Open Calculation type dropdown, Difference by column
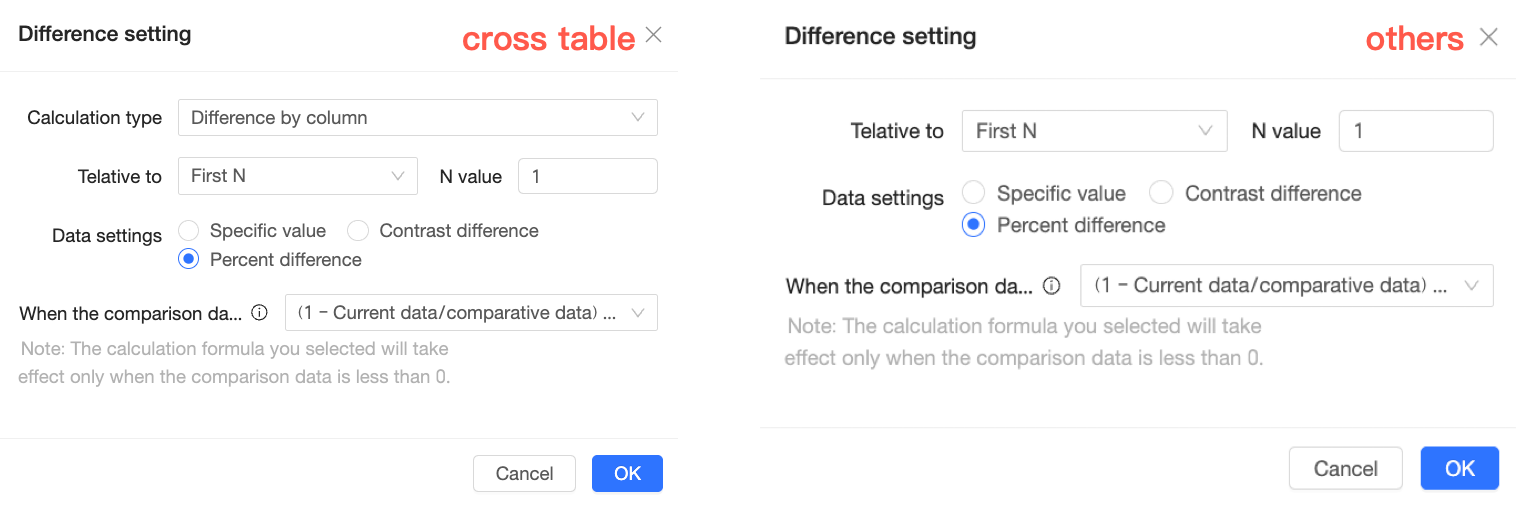Image resolution: width=1522 pixels, height=510 pixels. pyautogui.click(x=417, y=118)
